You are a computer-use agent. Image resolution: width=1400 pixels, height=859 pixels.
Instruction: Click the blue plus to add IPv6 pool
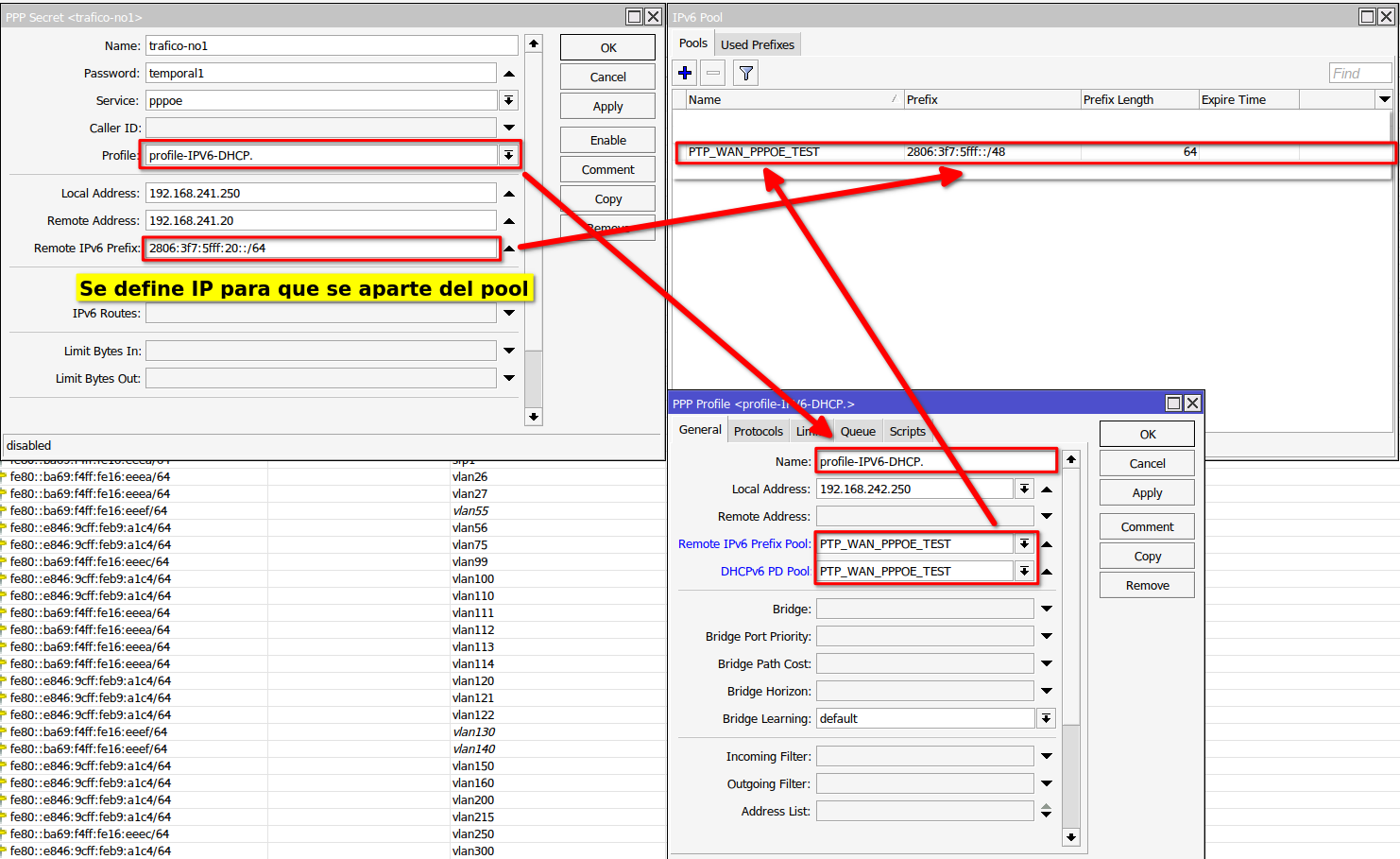pyautogui.click(x=685, y=73)
